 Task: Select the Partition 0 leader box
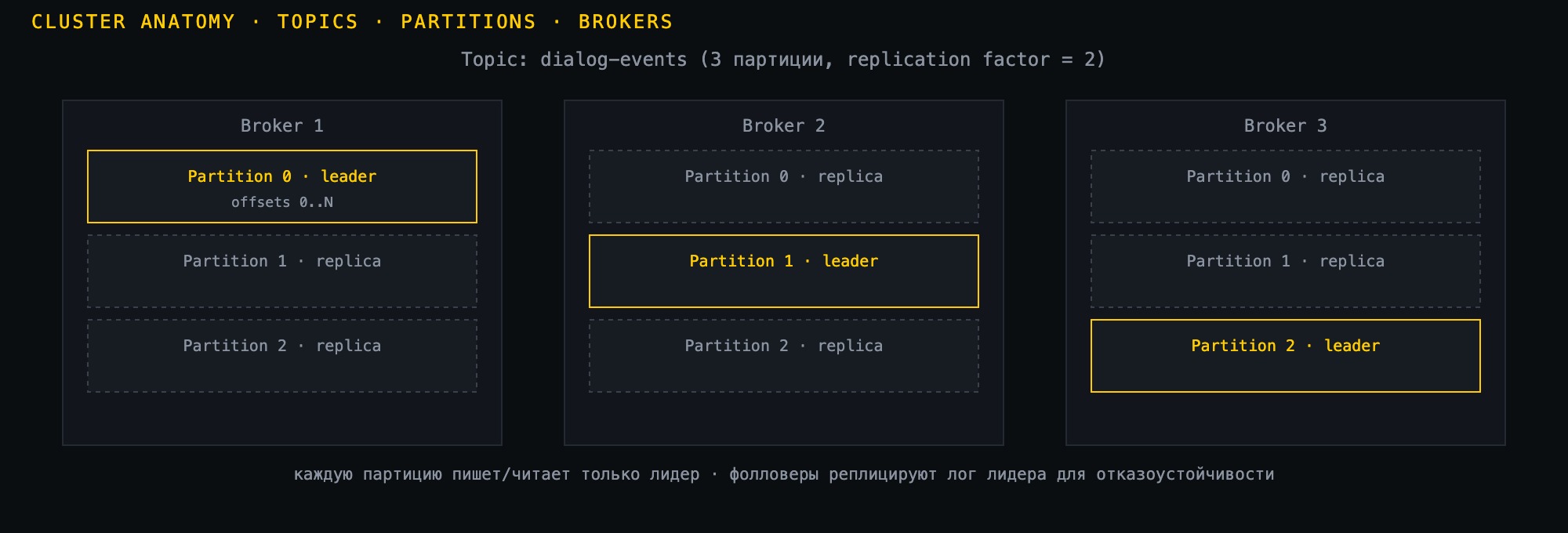(282, 187)
